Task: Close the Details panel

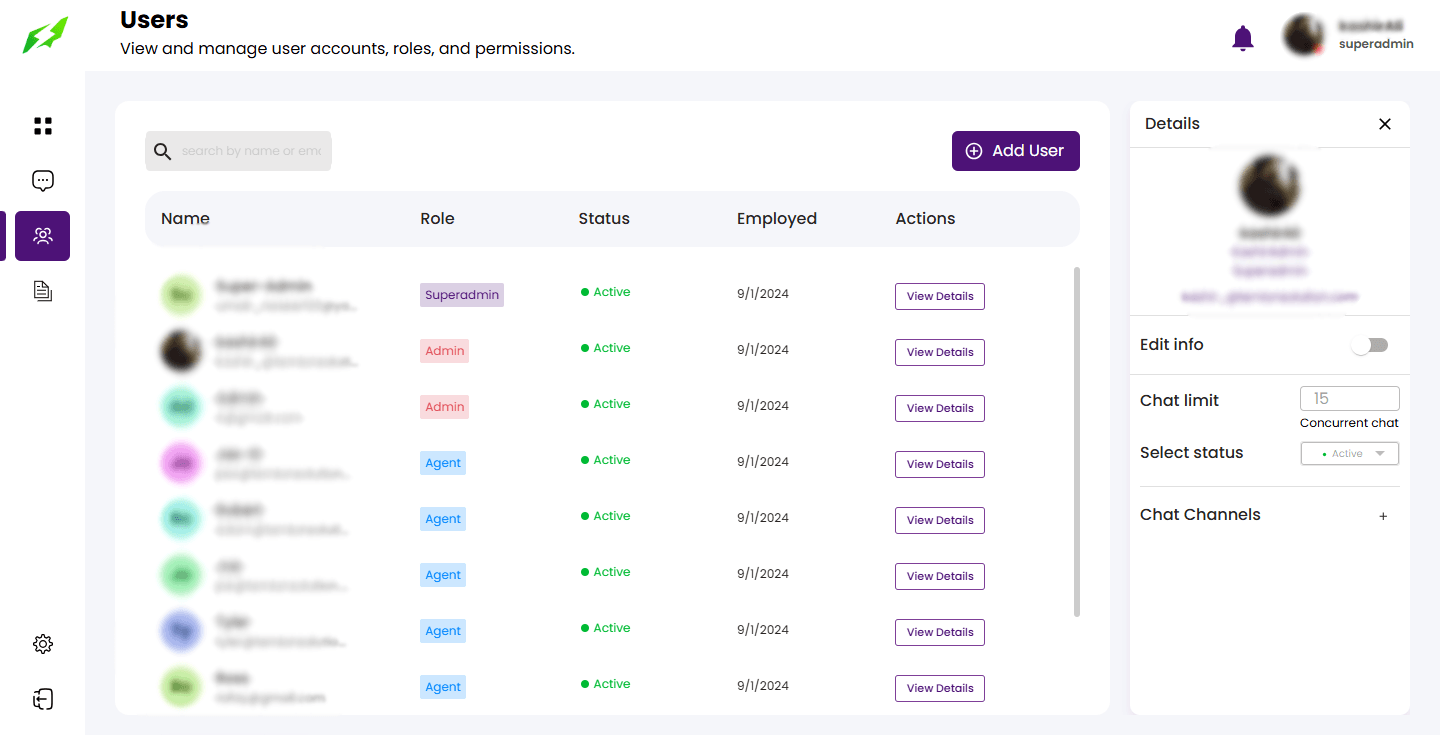Action: (1384, 124)
